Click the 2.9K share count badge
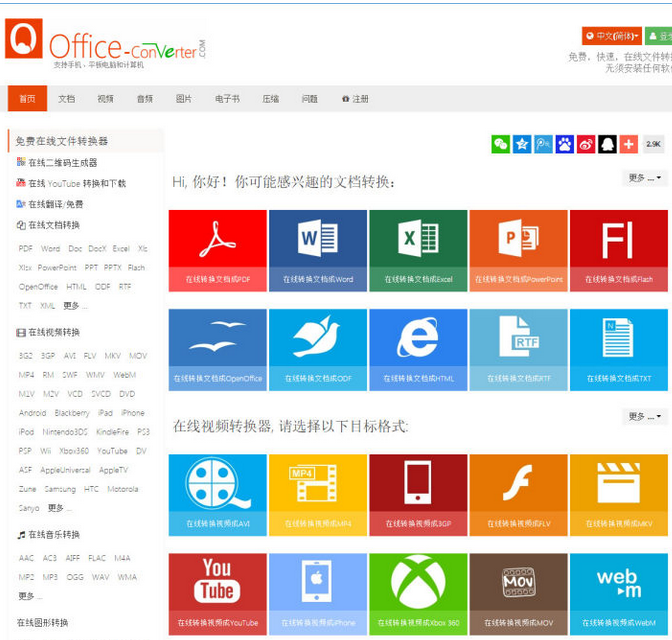 coord(653,144)
